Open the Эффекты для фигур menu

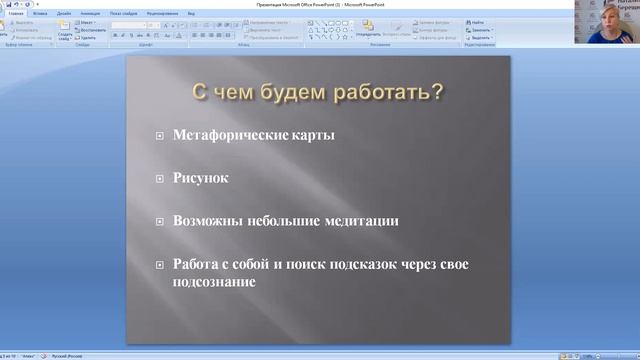click(x=435, y=38)
